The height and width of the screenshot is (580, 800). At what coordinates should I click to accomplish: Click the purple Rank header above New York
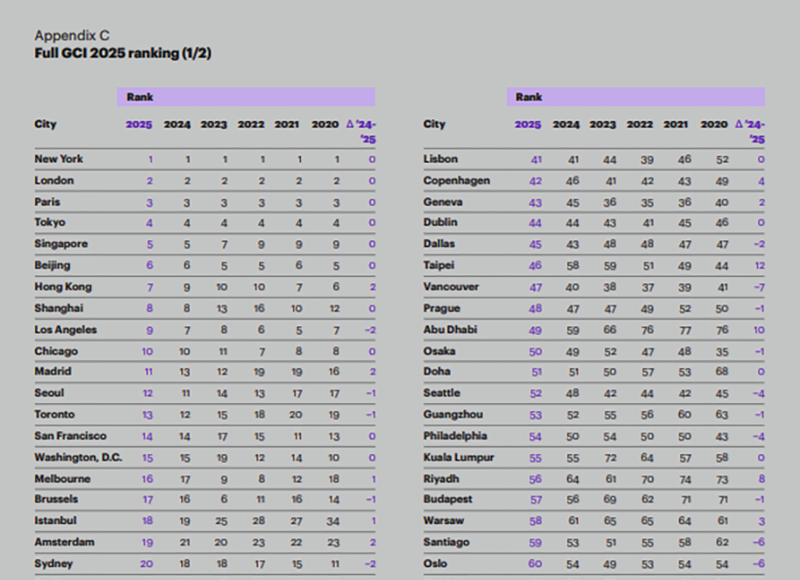pos(245,97)
